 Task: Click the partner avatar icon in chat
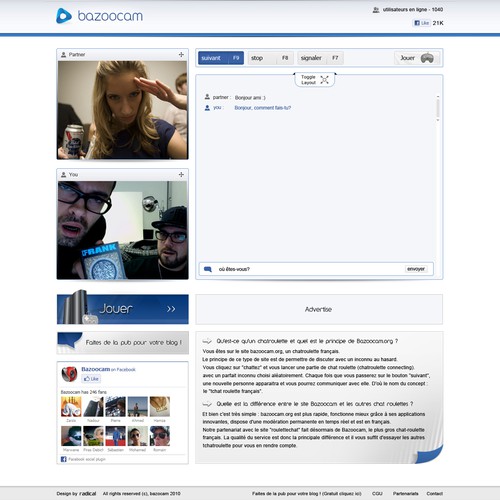pos(207,97)
